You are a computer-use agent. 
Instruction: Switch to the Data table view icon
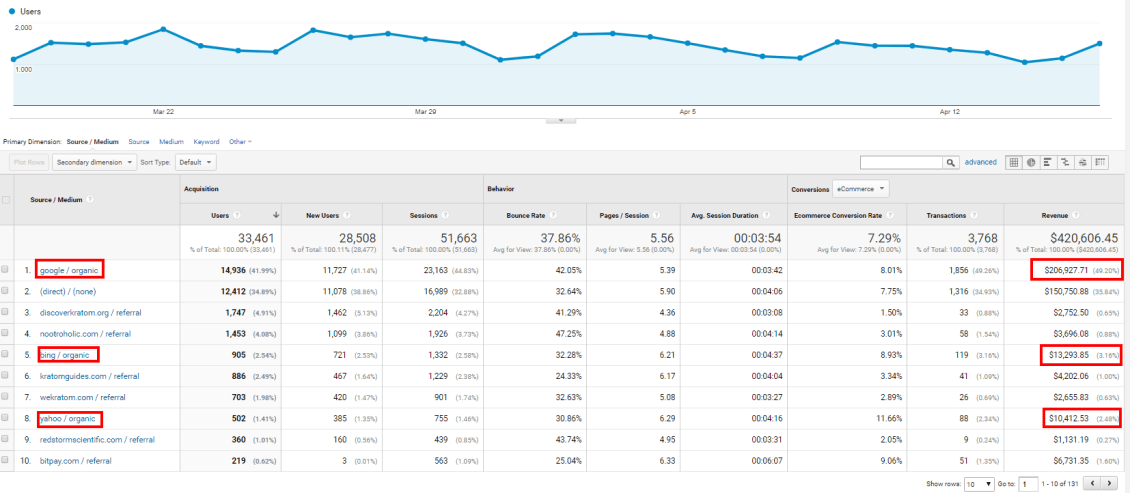tap(1013, 162)
